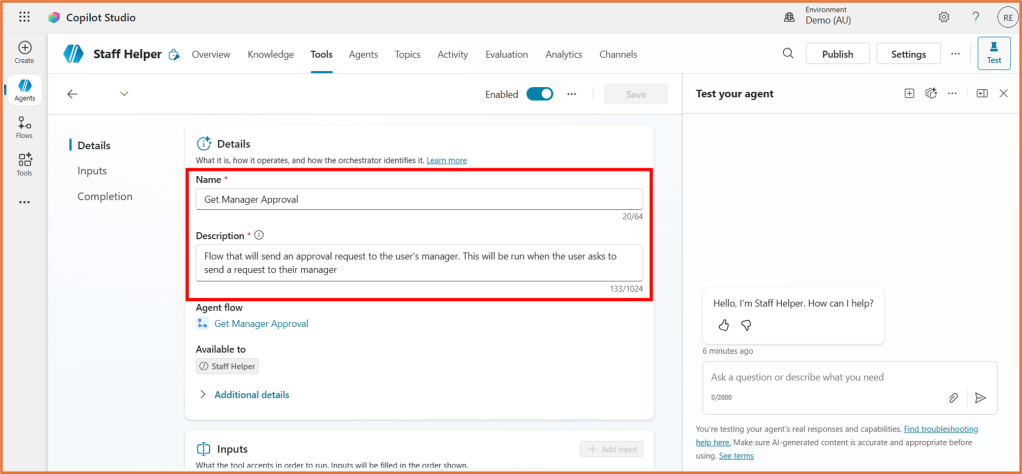Click into the Description text area
1022x474 pixels.
419,263
